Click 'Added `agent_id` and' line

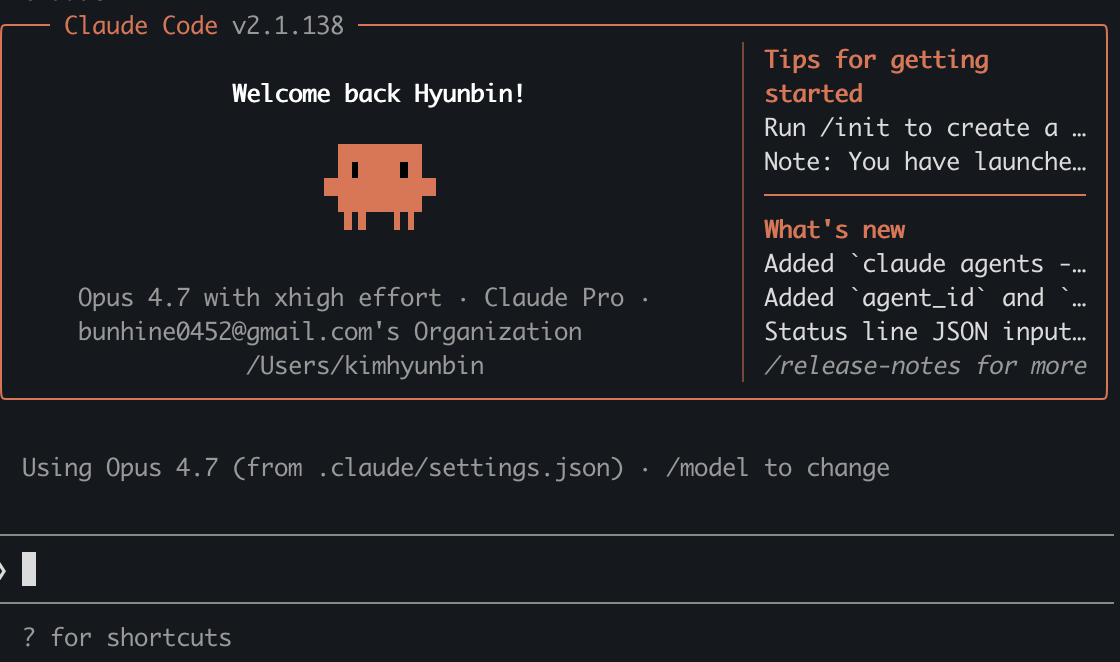point(925,298)
